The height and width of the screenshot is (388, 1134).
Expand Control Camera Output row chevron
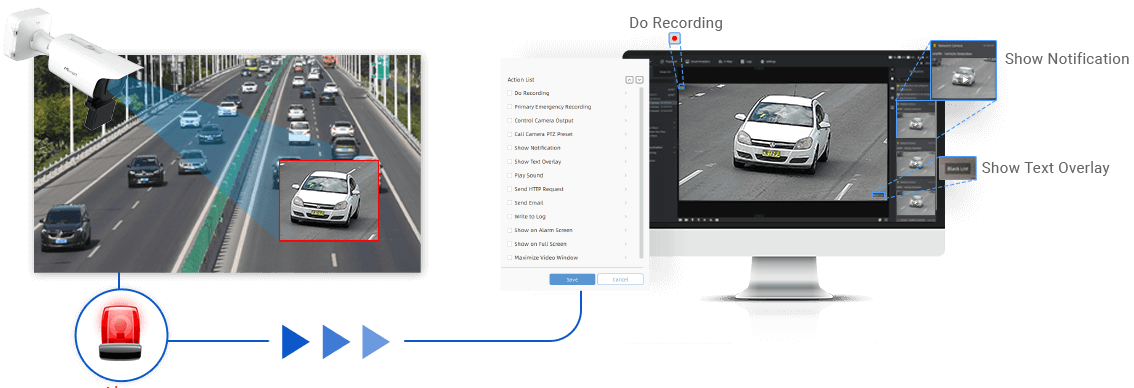626,121
